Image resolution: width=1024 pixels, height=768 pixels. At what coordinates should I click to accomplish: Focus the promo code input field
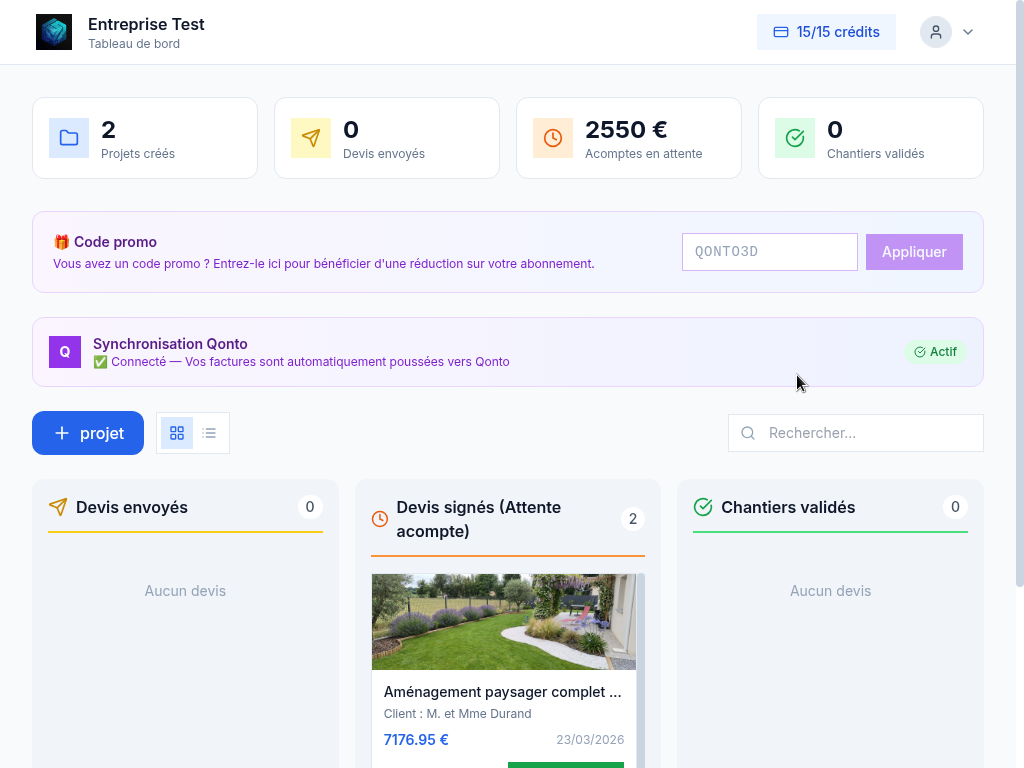pyautogui.click(x=769, y=252)
